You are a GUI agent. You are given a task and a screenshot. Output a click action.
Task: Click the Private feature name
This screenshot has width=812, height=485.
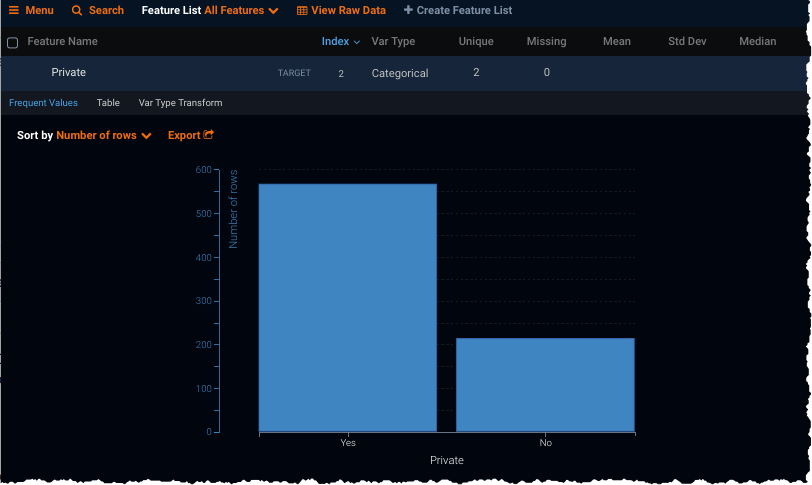click(69, 73)
